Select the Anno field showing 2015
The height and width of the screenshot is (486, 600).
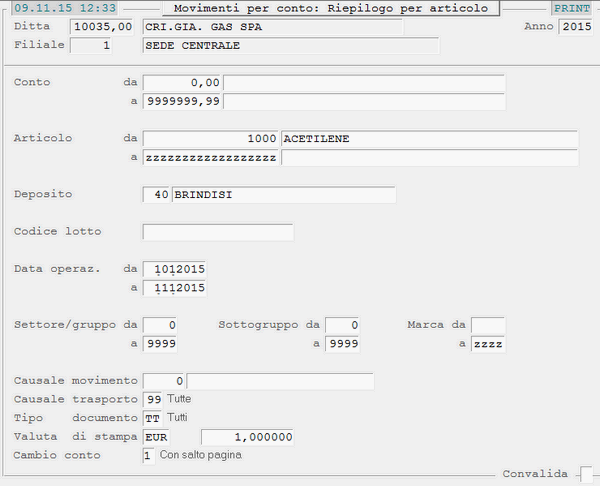tap(576, 27)
